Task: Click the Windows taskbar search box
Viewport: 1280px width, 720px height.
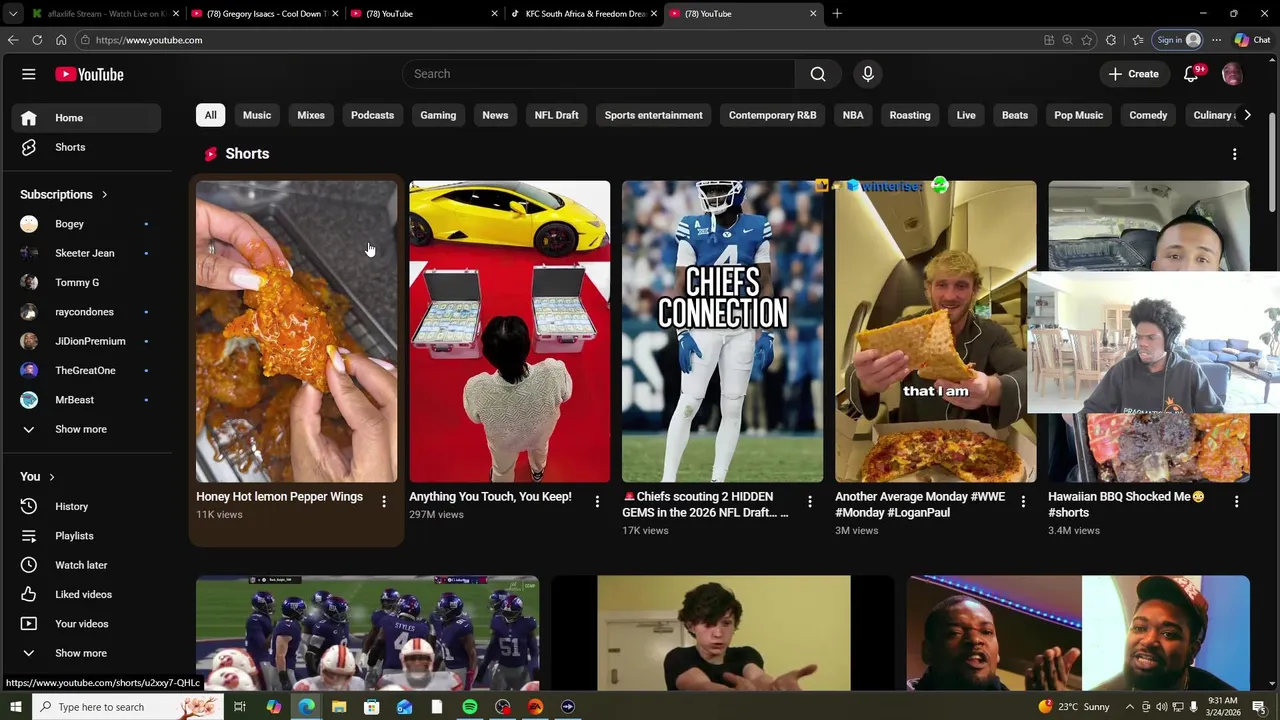Action: [128, 707]
